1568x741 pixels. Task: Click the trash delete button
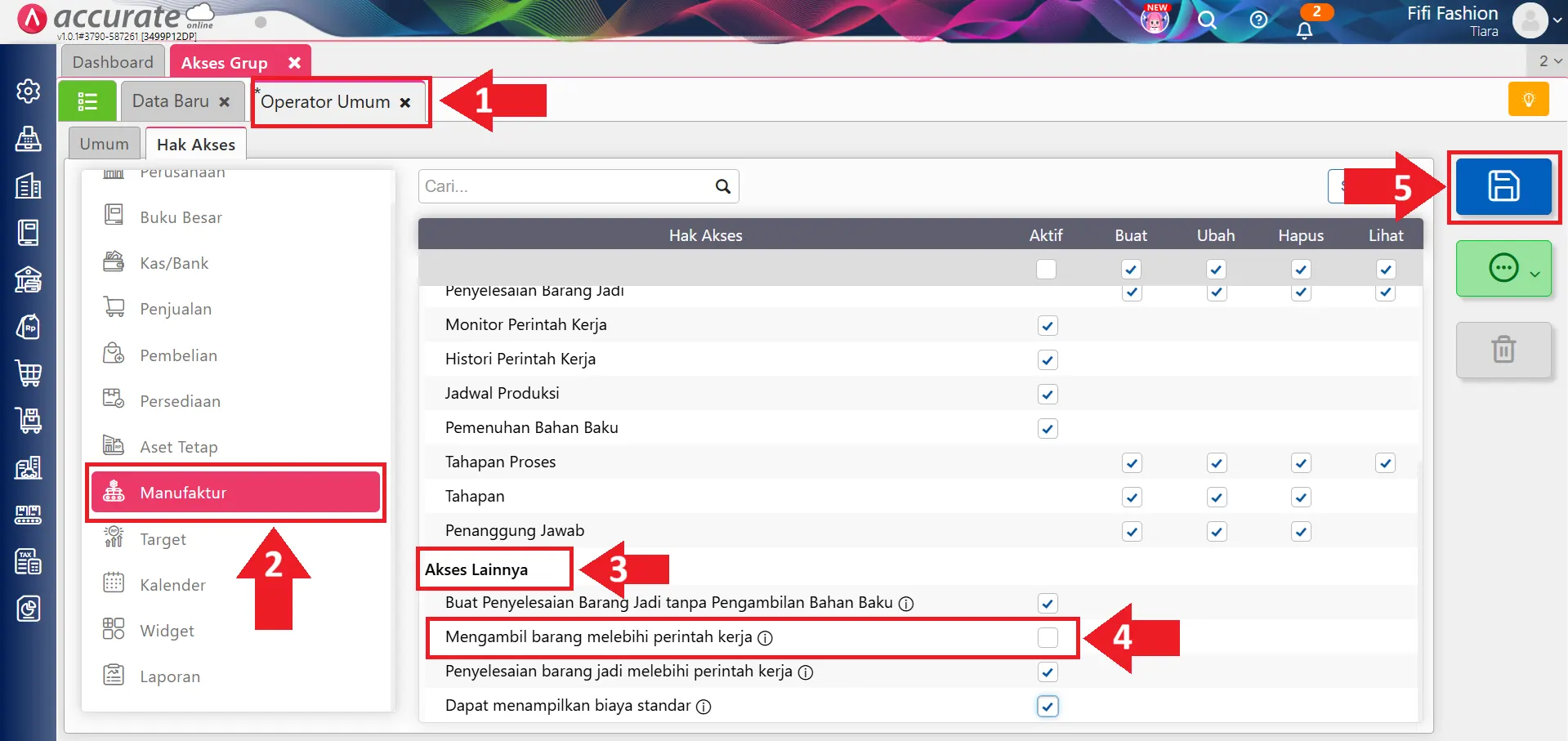[x=1503, y=350]
